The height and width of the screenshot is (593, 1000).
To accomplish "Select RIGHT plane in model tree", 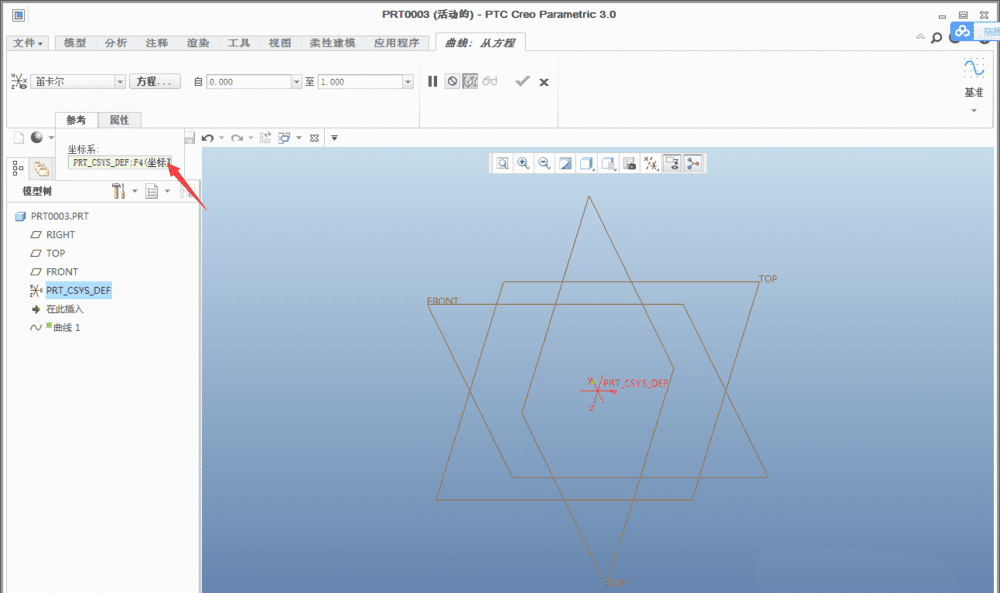I will point(61,235).
